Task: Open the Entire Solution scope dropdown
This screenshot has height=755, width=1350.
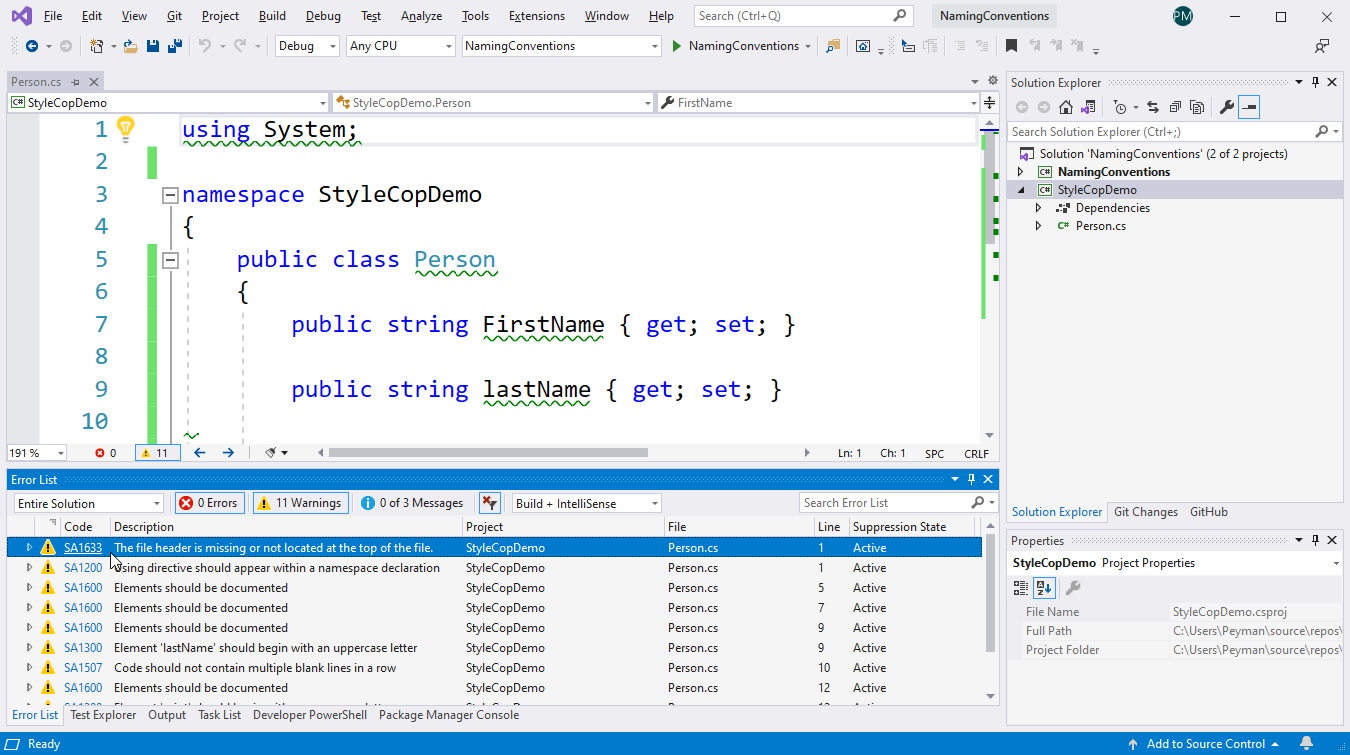Action: (x=88, y=503)
